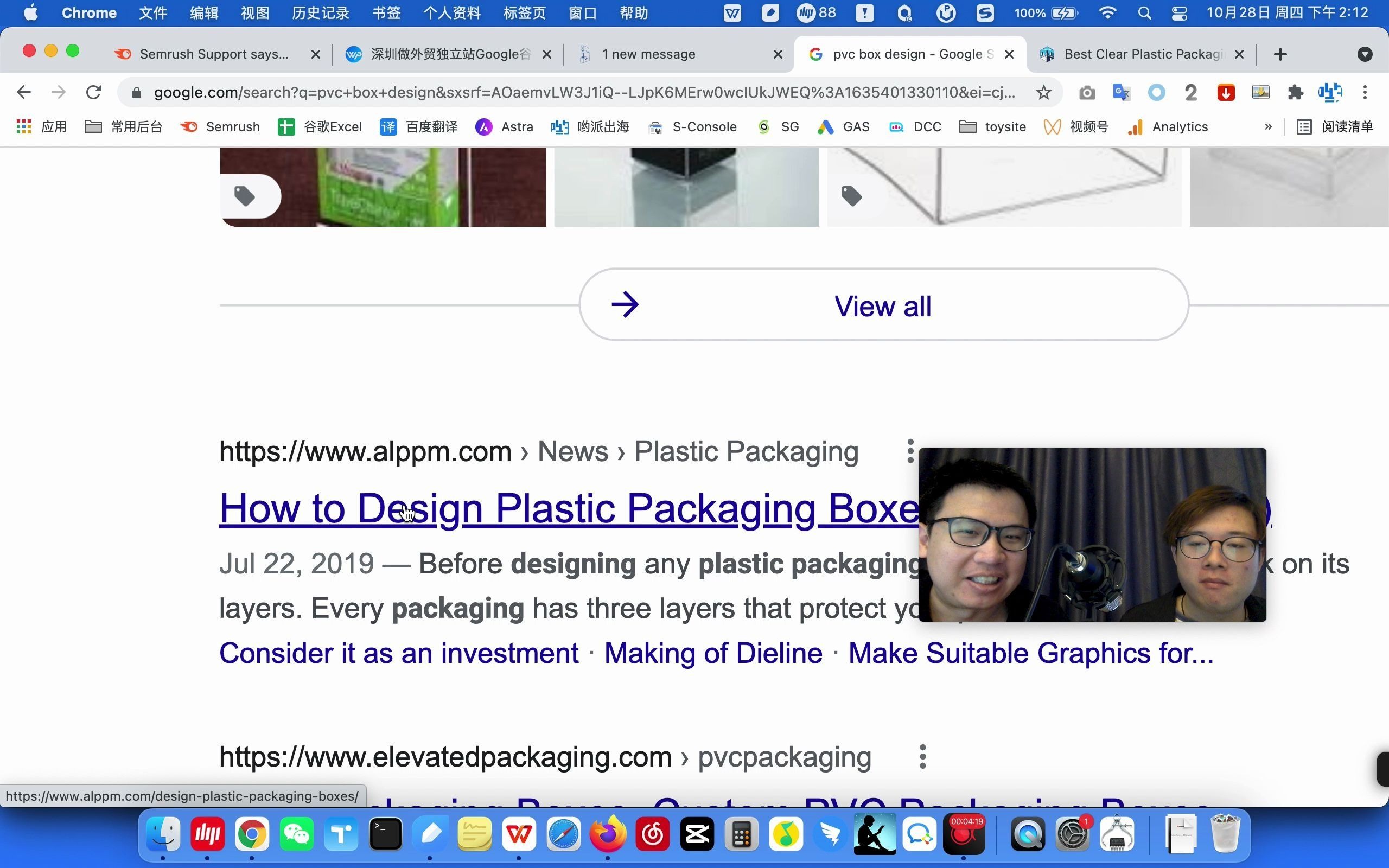
Task: Switch to the 1 new message tab
Action: (x=648, y=54)
